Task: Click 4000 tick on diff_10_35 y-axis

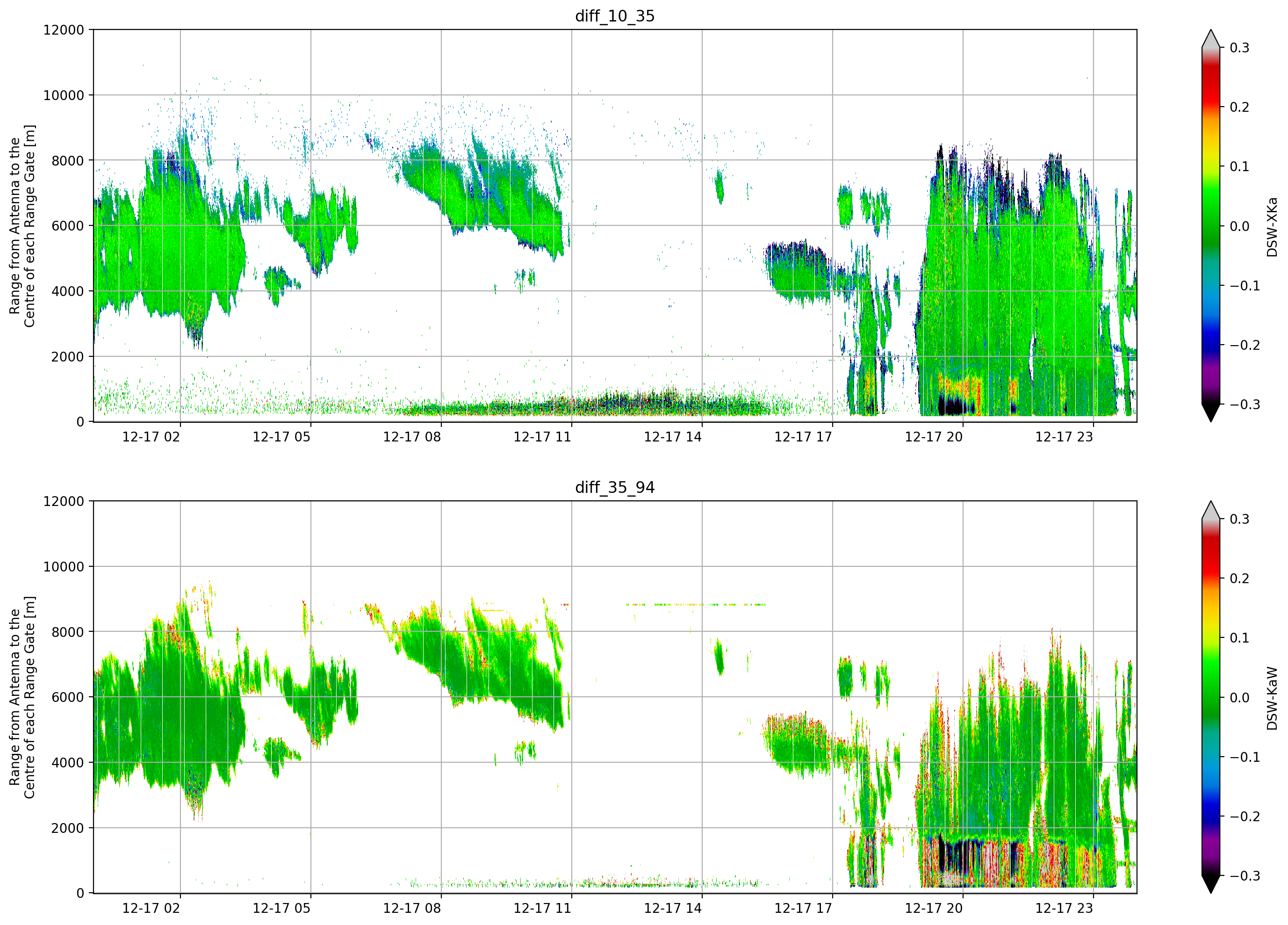Action: tap(68, 291)
